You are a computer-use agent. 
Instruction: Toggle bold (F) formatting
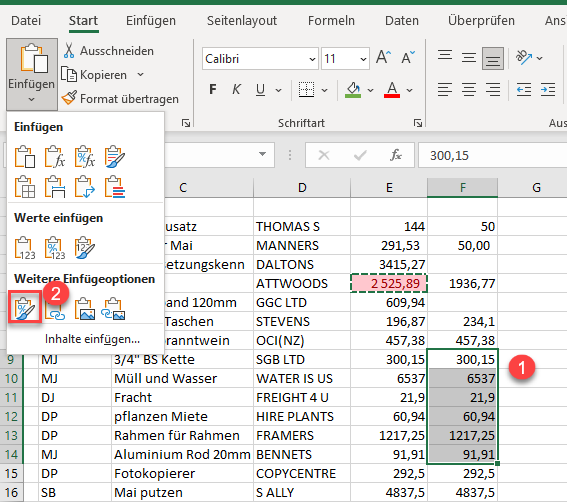(x=213, y=89)
